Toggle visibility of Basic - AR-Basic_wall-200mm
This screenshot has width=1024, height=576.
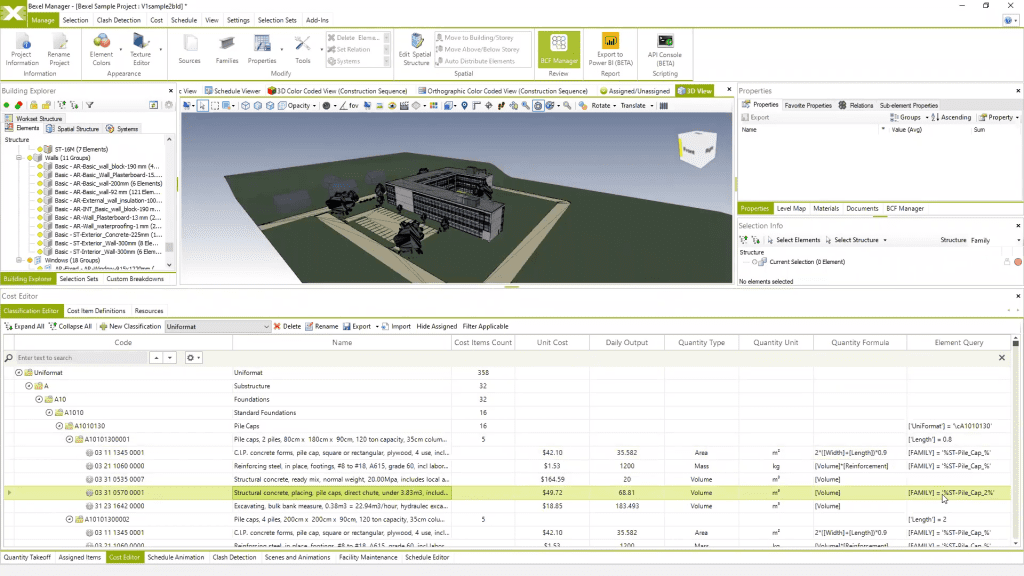[40, 184]
